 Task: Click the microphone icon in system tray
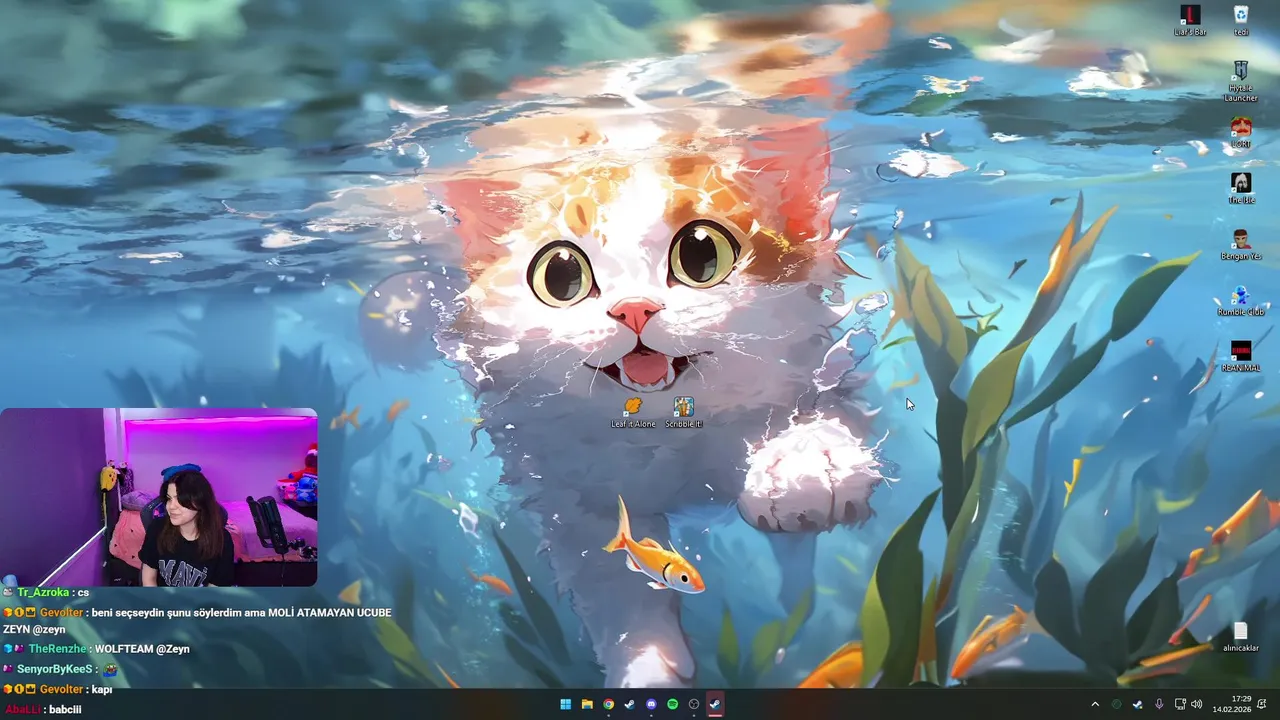1159,704
